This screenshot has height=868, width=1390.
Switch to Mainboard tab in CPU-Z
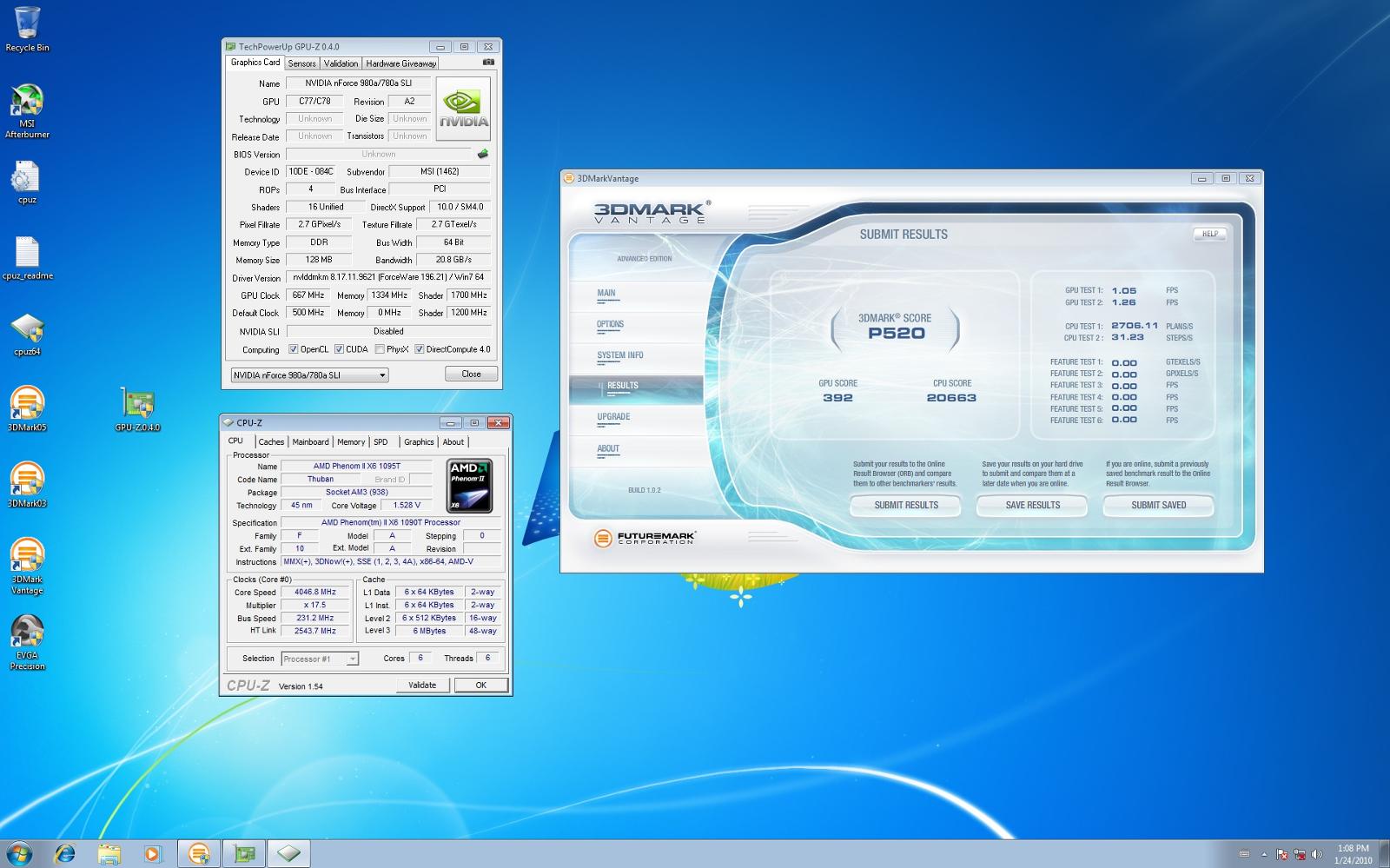pos(310,442)
